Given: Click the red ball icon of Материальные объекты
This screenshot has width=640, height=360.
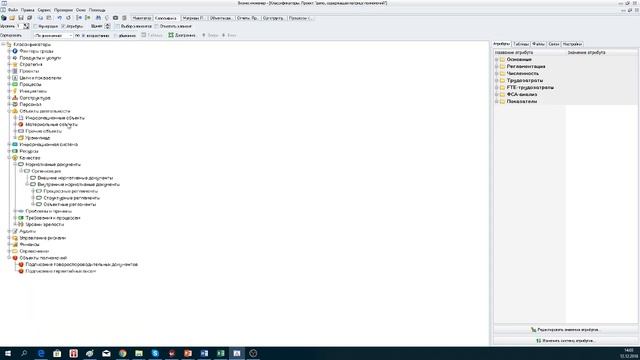Looking at the screenshot, I should click(x=21, y=124).
